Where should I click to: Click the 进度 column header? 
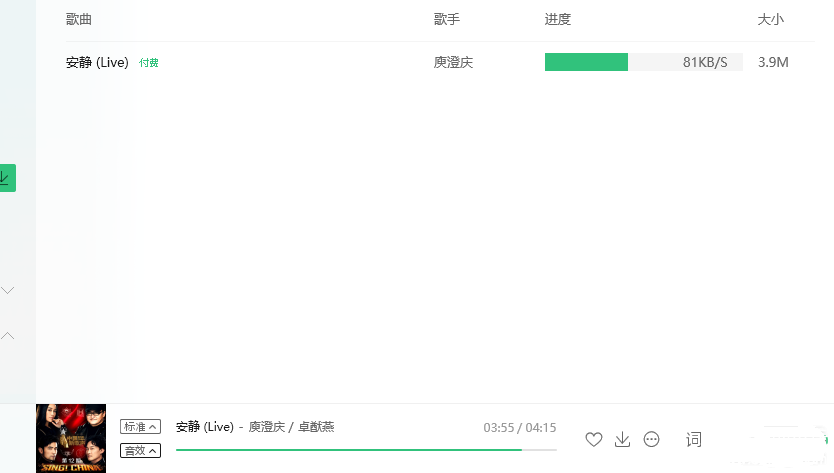click(x=557, y=20)
